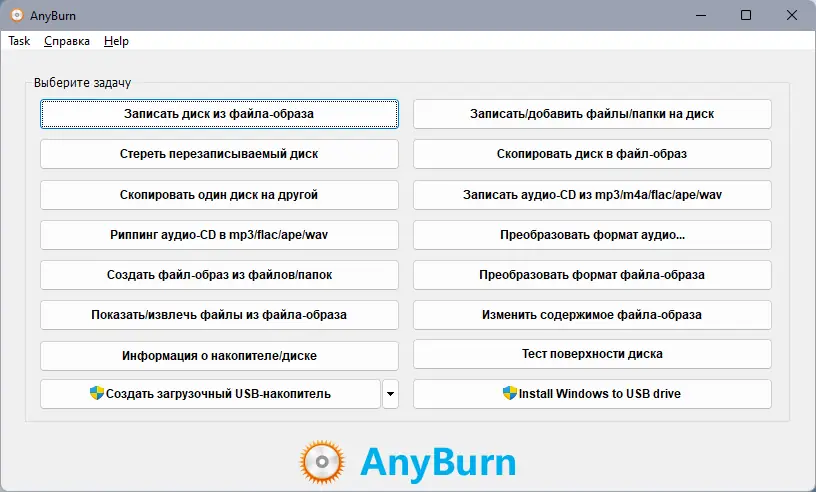
Task: Open Записать аудио-CD из mp3/m4a/flac/ape/wav
Action: coord(592,195)
